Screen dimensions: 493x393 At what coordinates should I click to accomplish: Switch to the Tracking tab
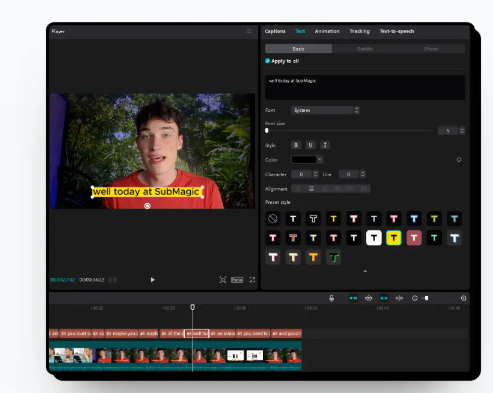(x=359, y=31)
